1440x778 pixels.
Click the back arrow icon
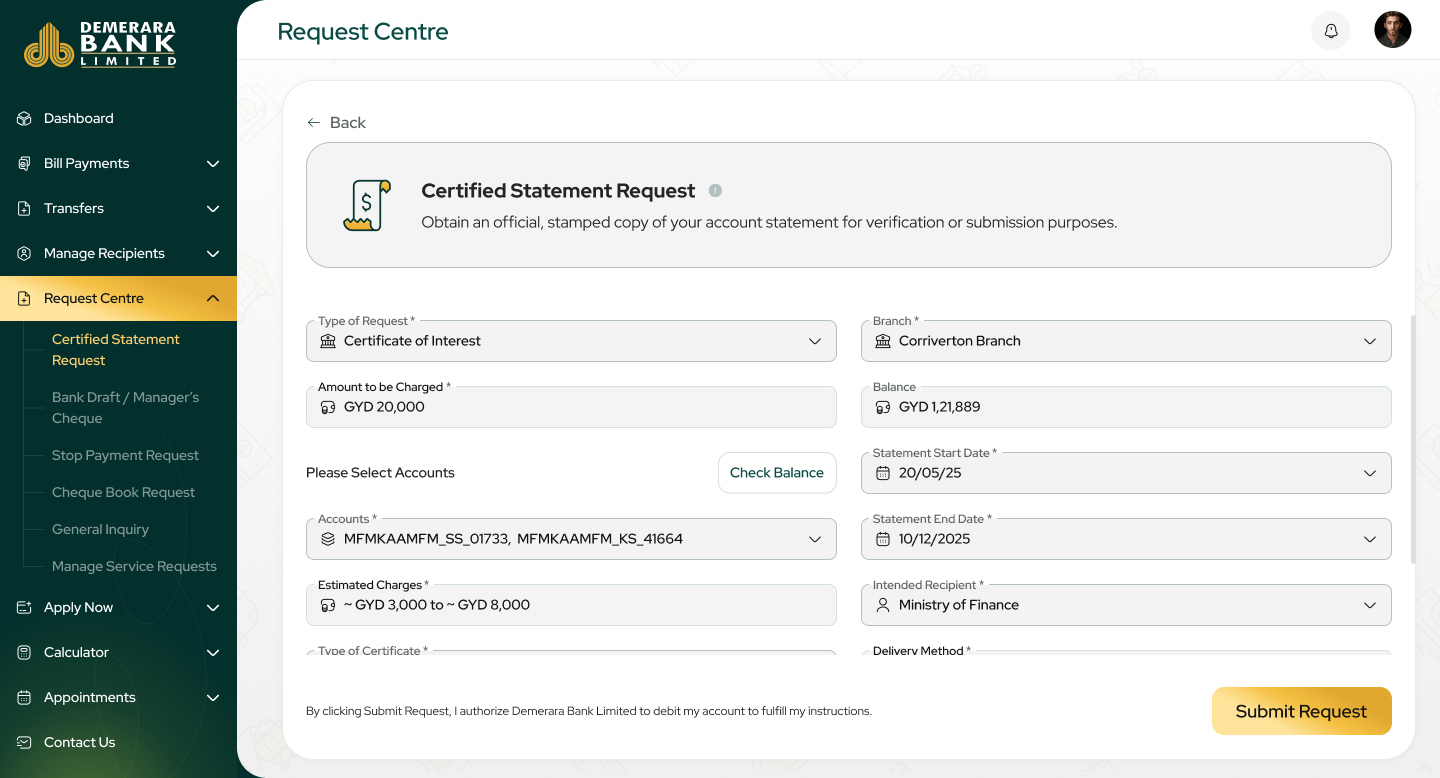point(314,122)
